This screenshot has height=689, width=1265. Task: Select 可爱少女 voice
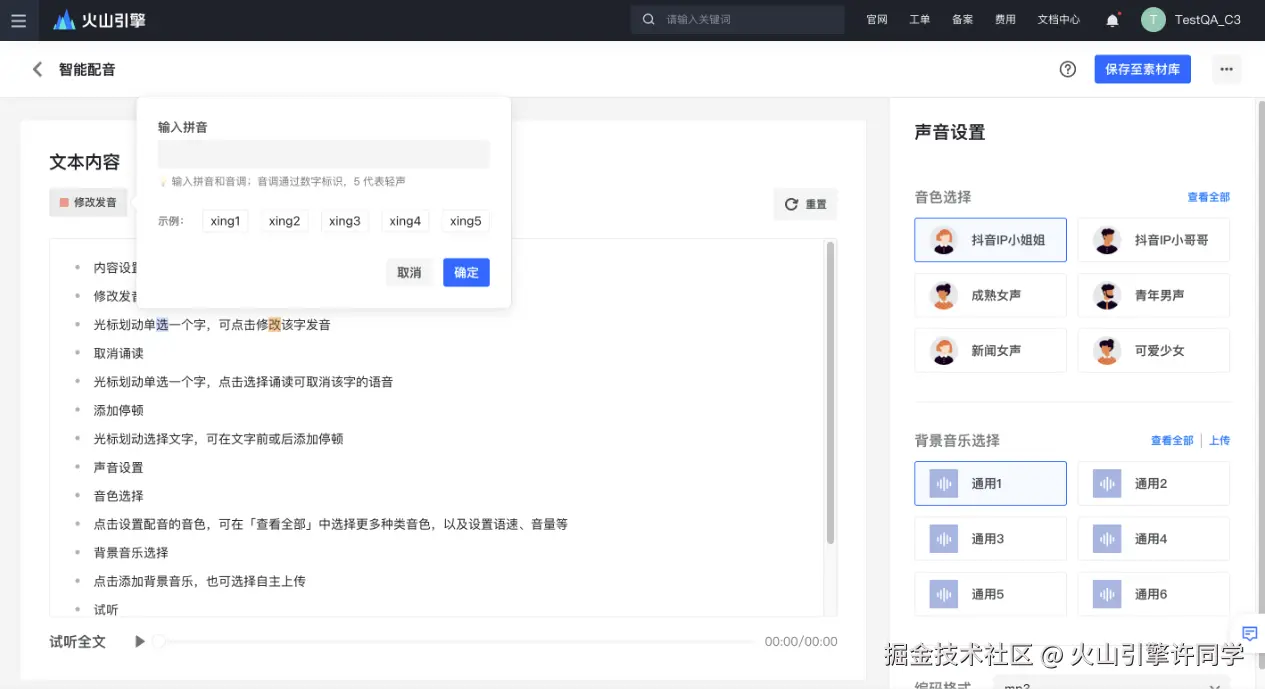pos(1153,350)
